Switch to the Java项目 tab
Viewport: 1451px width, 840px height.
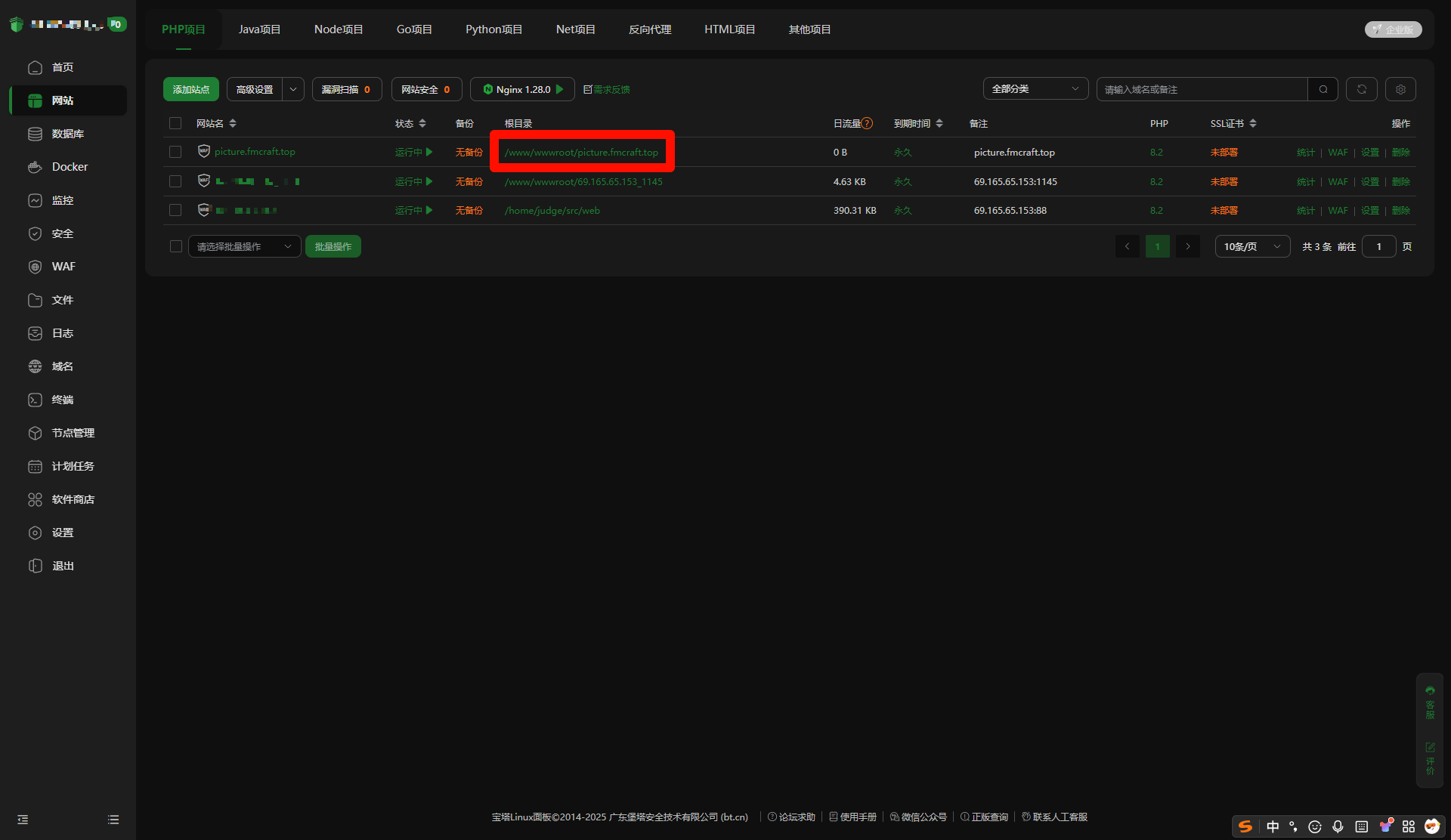(x=259, y=29)
